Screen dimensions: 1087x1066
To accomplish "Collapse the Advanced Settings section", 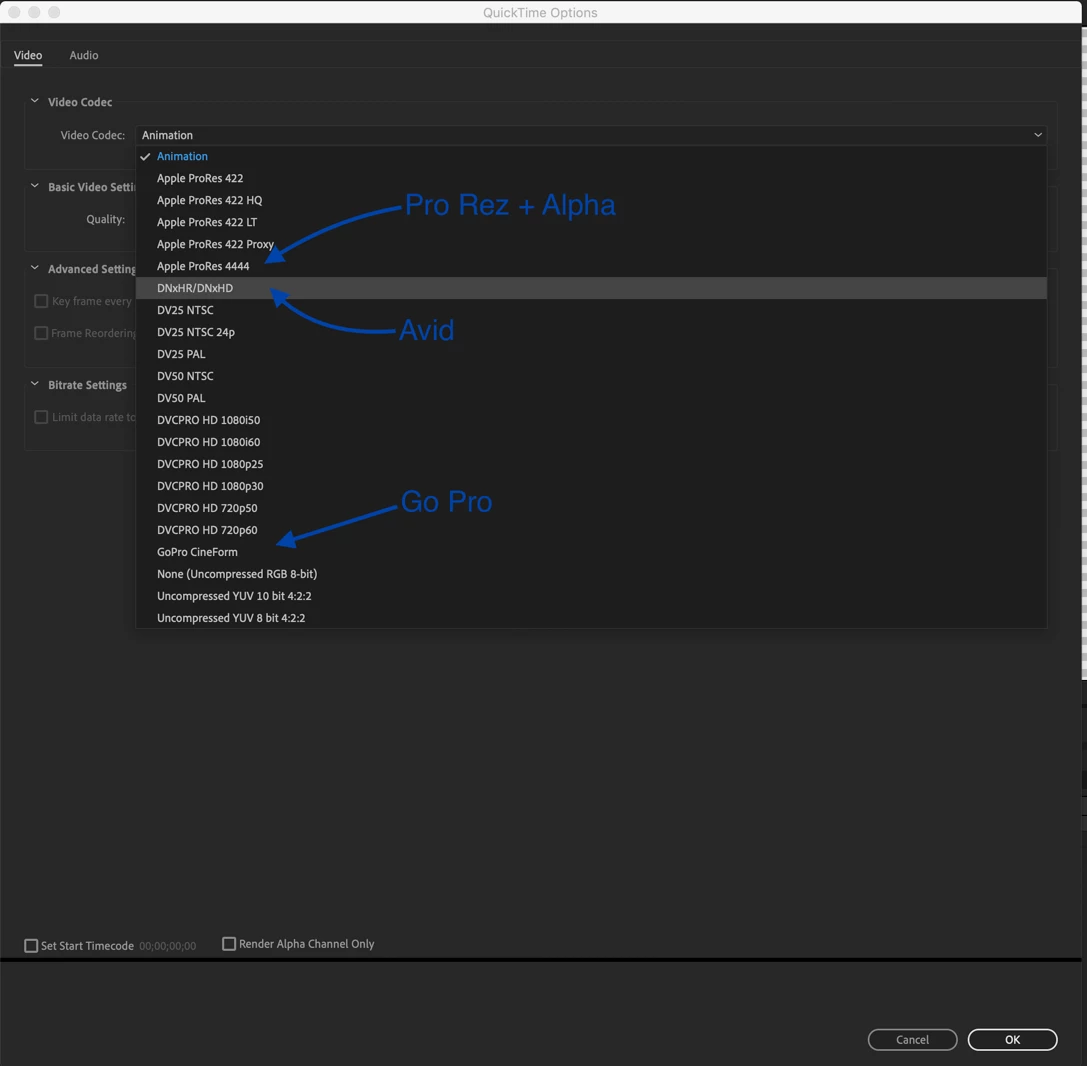I will (x=35, y=268).
